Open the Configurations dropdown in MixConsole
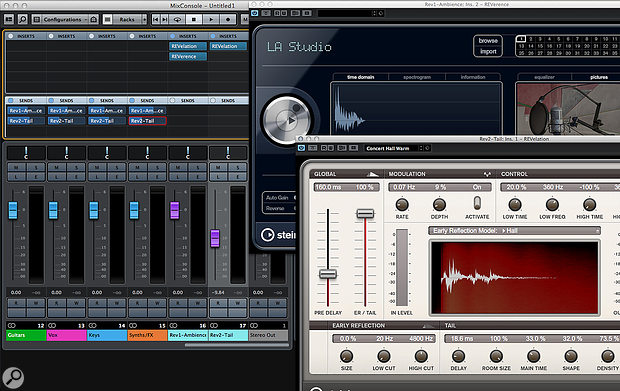Viewport: 620px width, 391px height. click(65, 19)
